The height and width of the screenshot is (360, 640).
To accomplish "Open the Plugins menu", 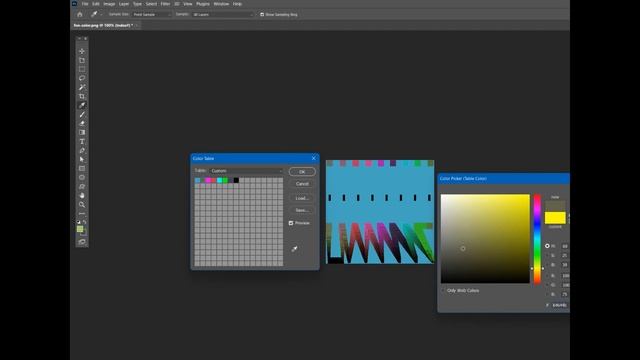I will (203, 4).
